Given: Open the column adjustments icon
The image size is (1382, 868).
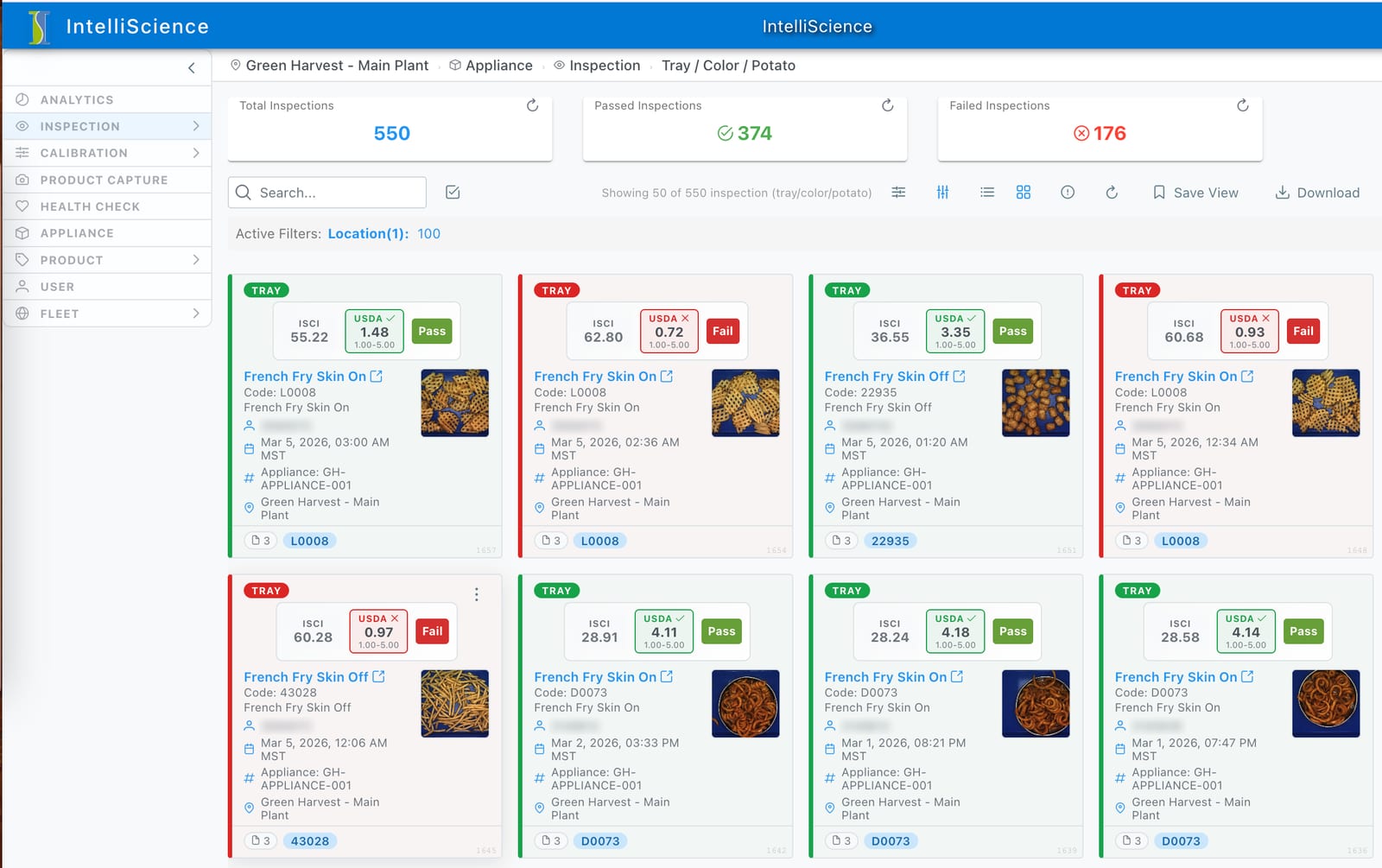Looking at the screenshot, I should pos(943,193).
